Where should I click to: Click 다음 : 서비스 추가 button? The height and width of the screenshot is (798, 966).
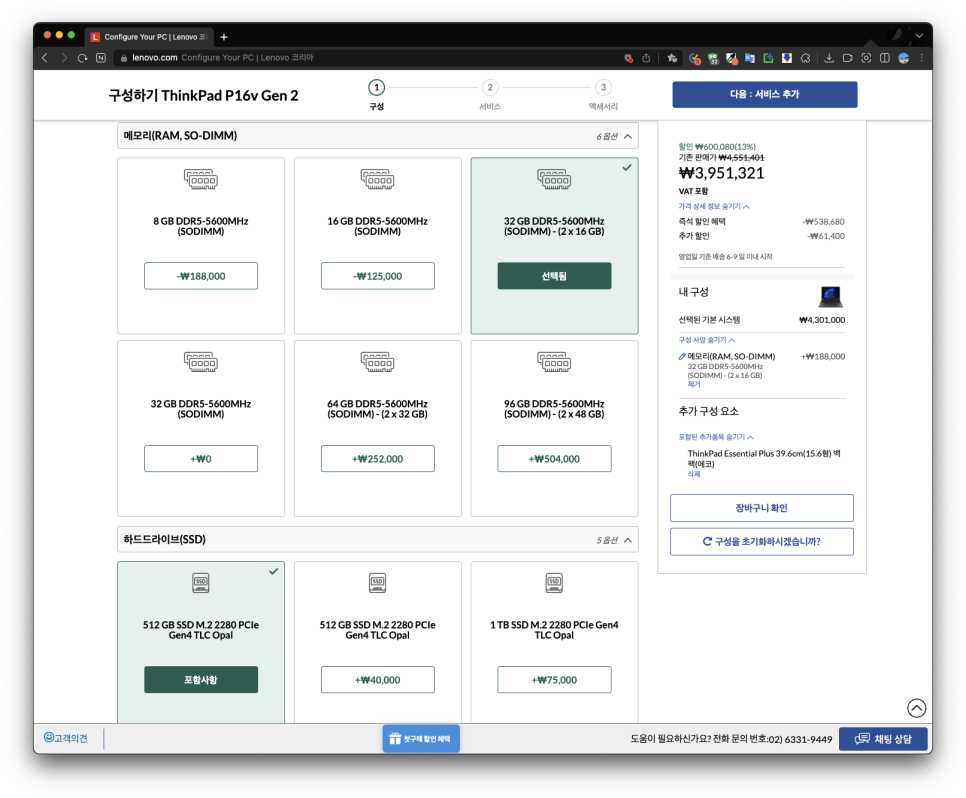(x=765, y=94)
